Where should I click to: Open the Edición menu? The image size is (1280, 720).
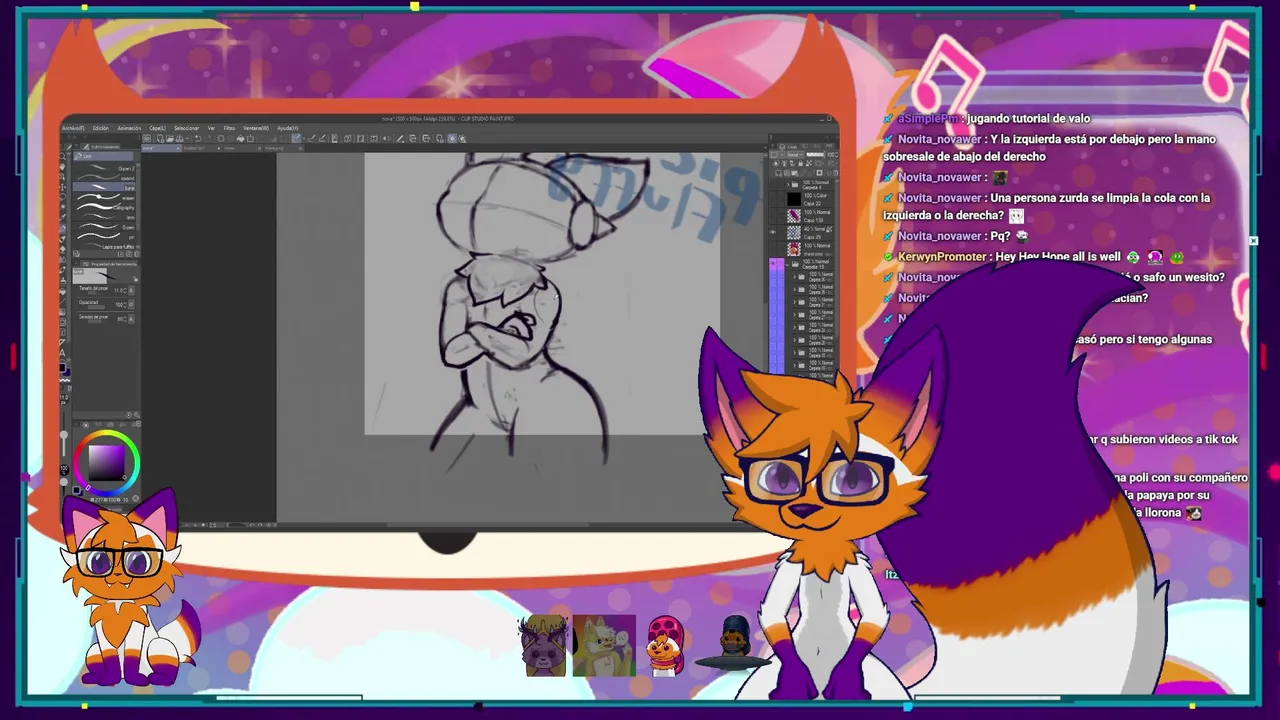point(101,128)
